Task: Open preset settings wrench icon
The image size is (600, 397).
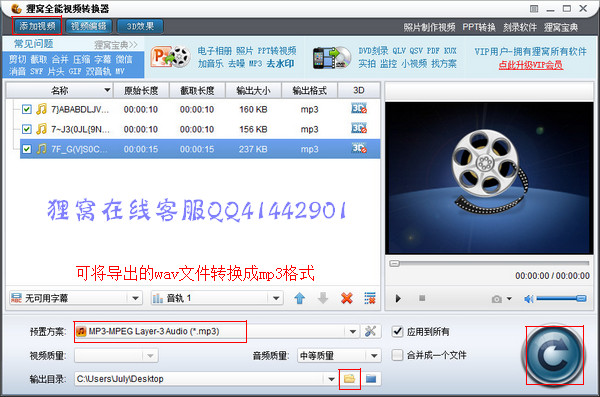Action: tap(370, 331)
